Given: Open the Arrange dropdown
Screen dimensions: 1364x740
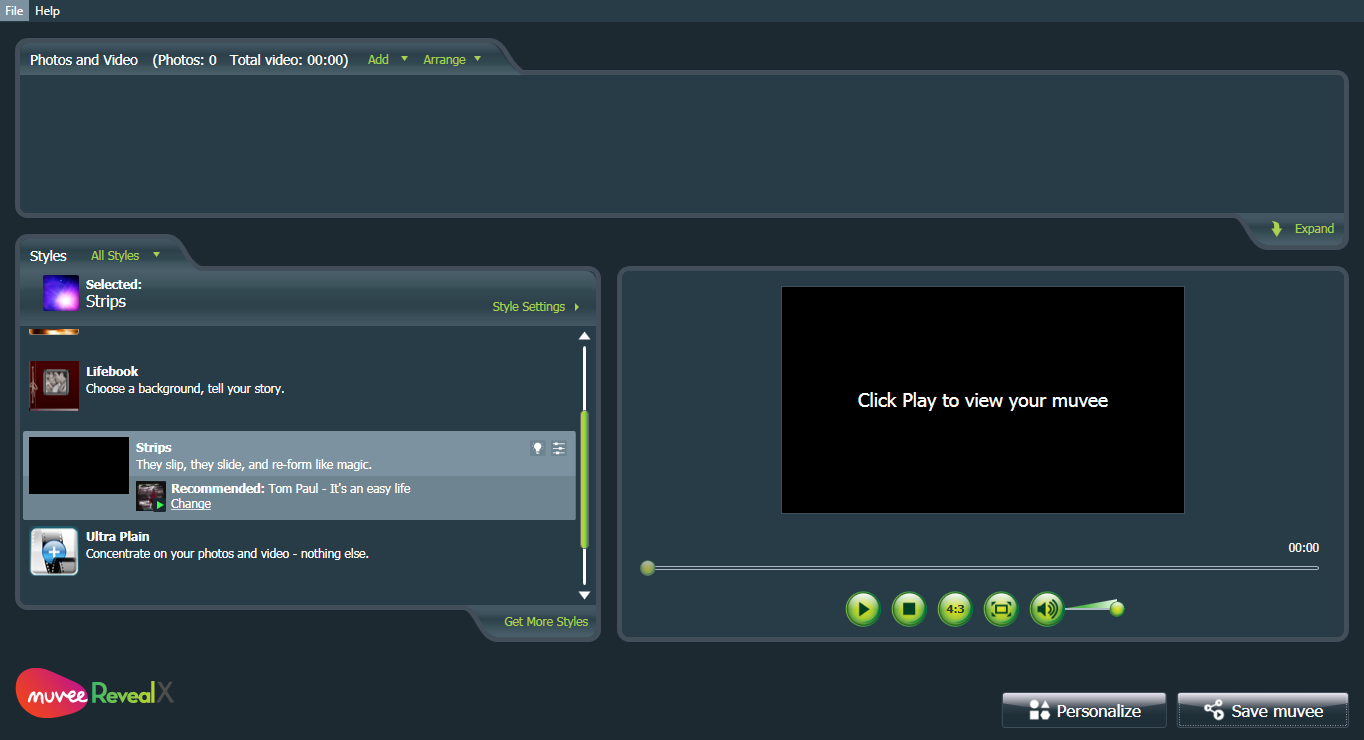Looking at the screenshot, I should (x=452, y=59).
